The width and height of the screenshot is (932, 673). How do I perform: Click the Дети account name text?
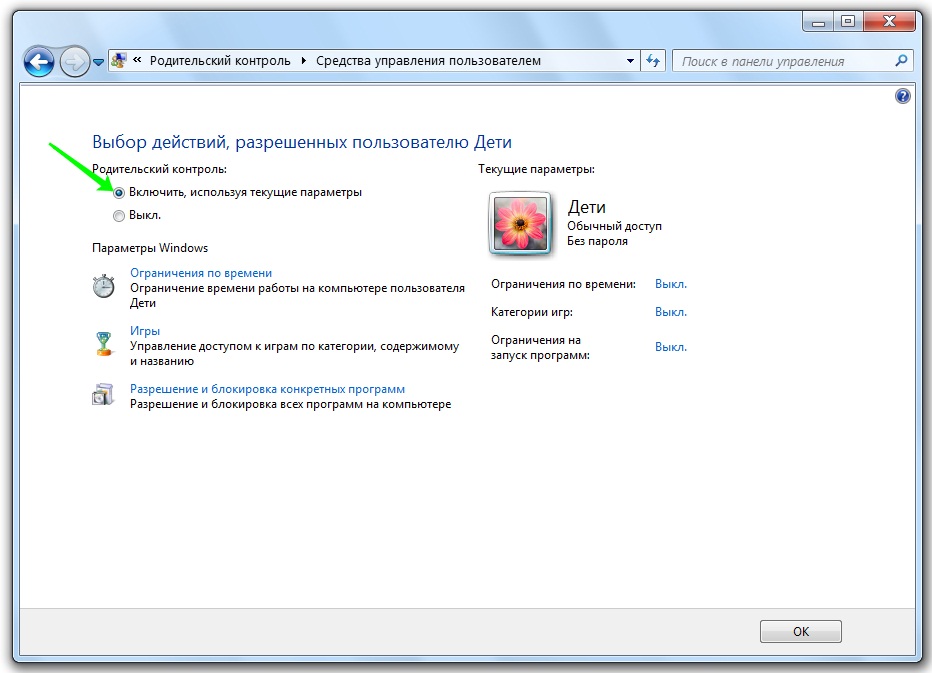(587, 207)
